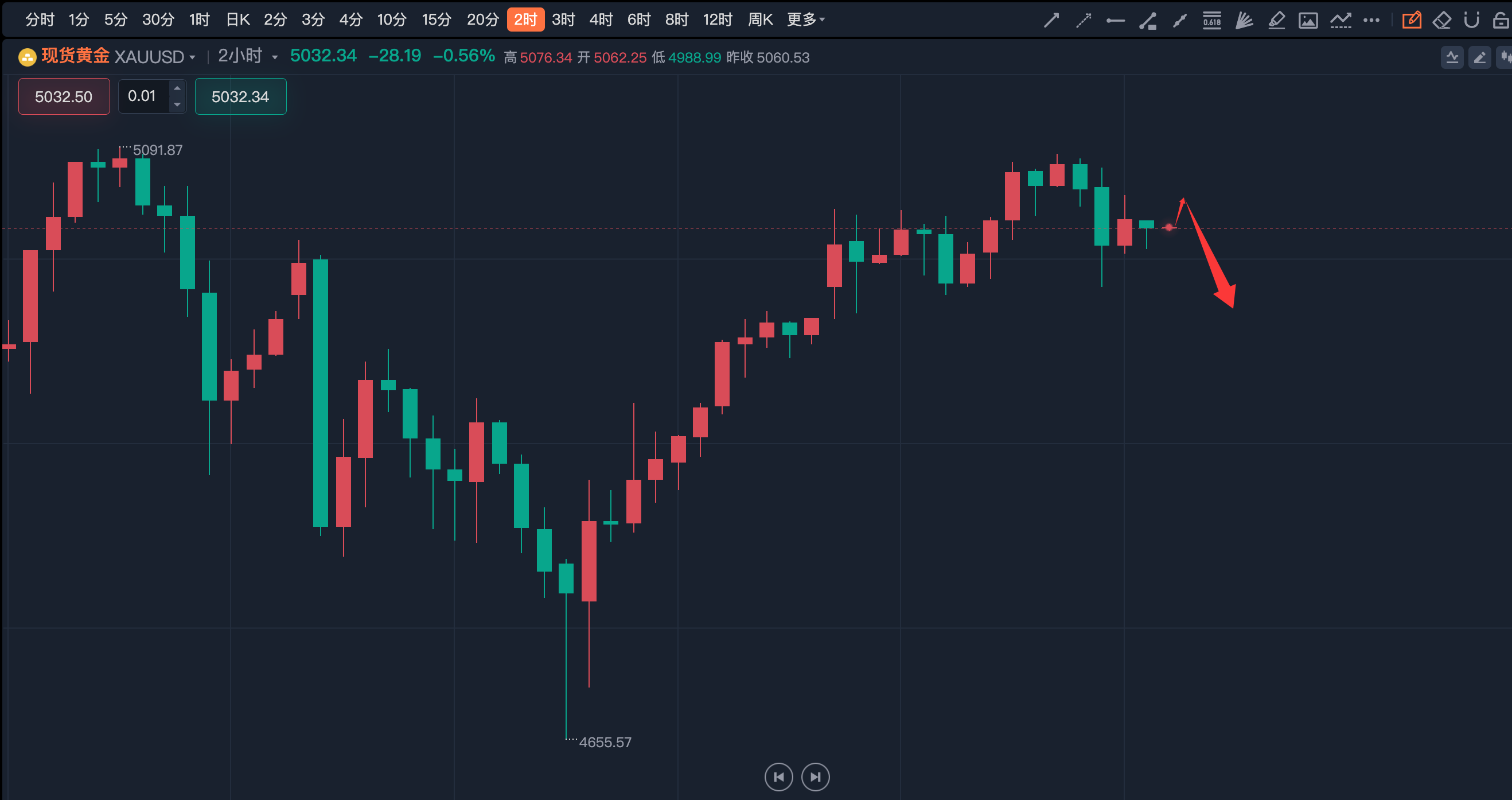Select the solid arrow line drawing tool
Viewport: 1512px width, 800px height.
(x=1051, y=21)
